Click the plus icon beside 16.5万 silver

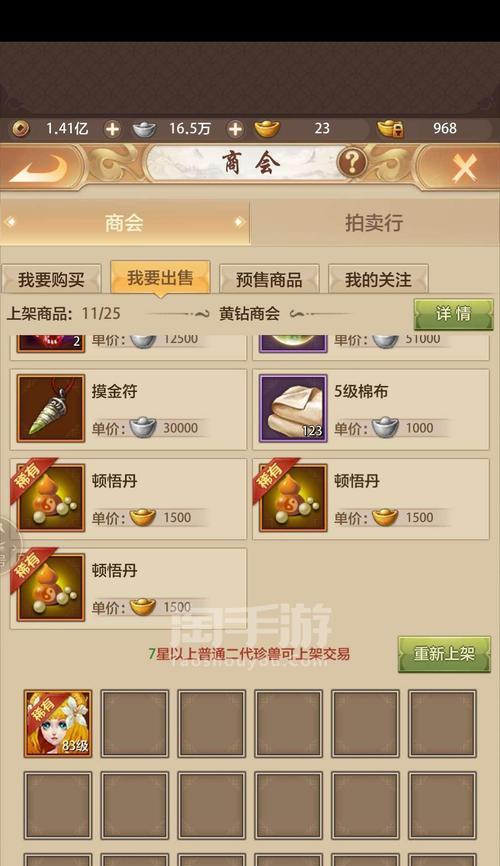click(x=235, y=129)
